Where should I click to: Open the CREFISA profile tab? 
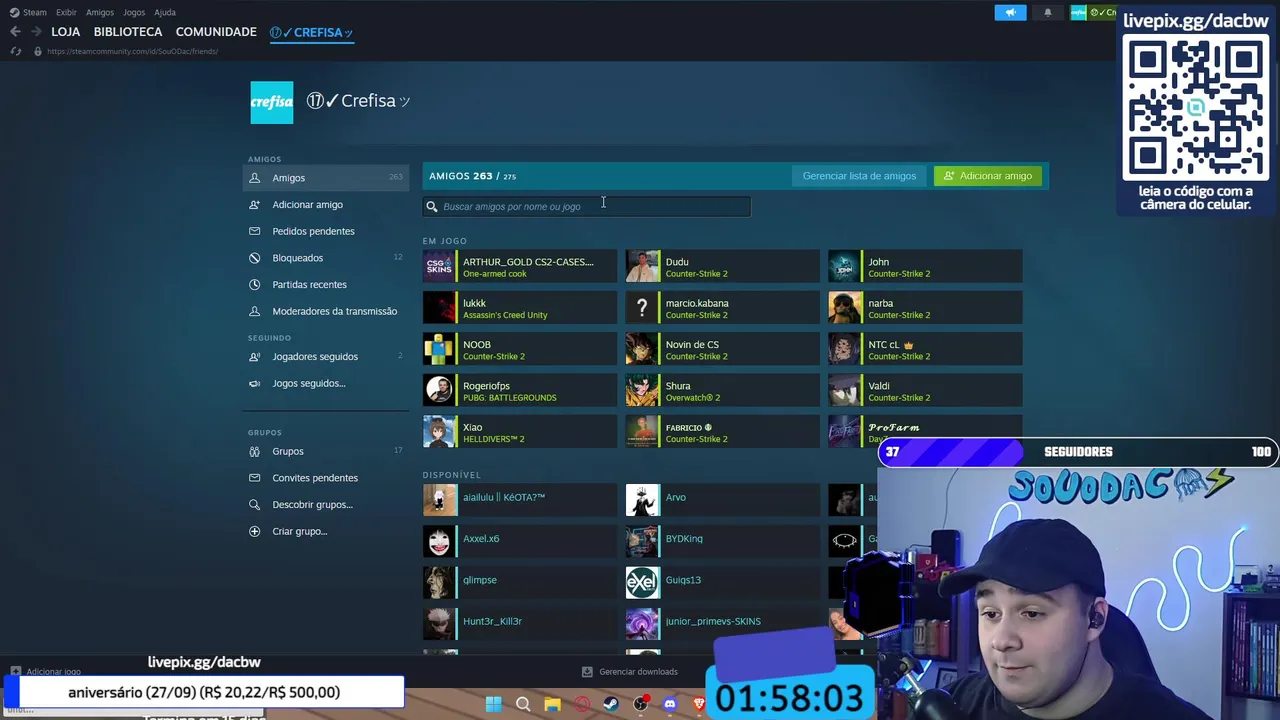click(x=311, y=32)
